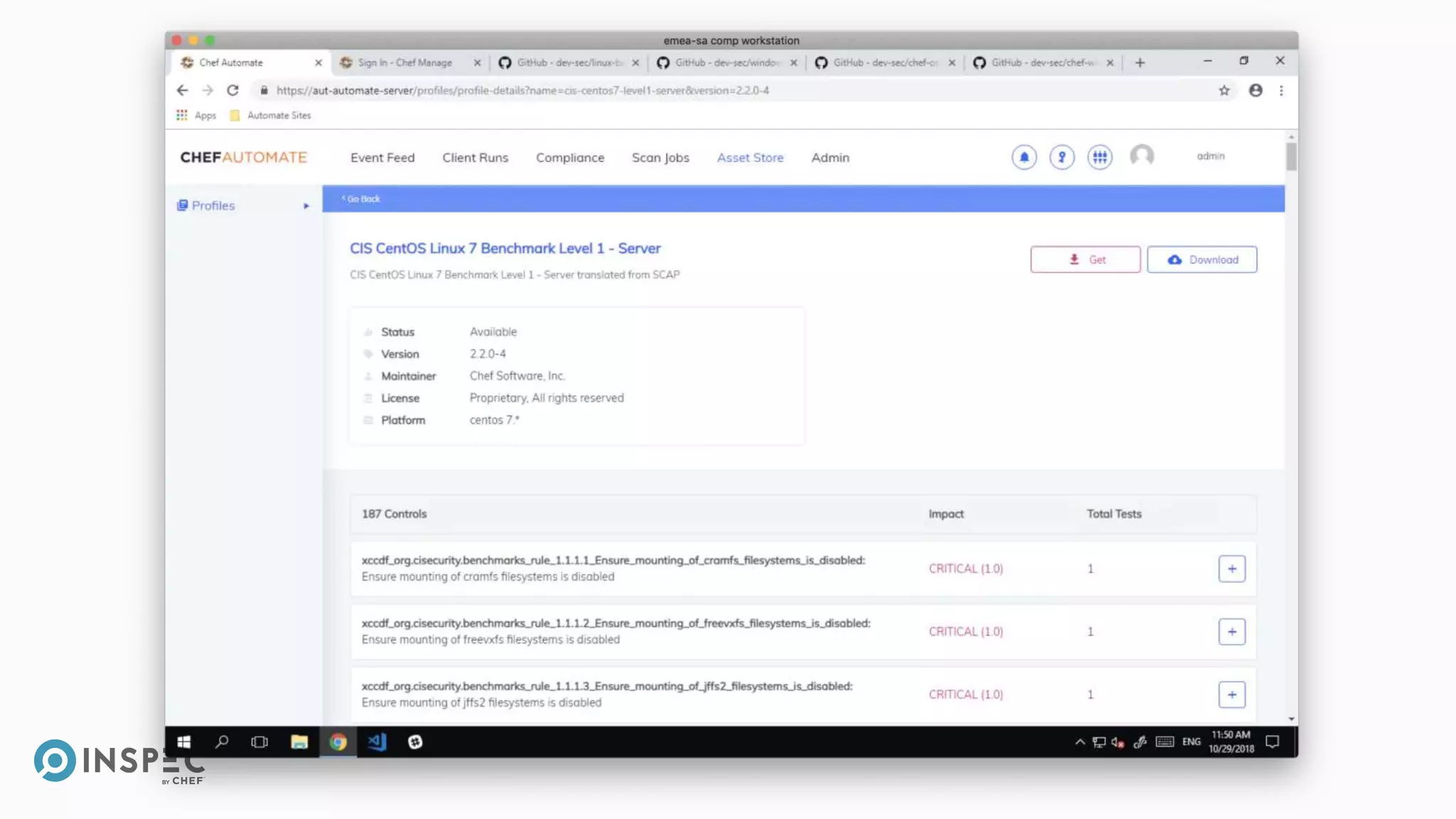
Task: Expand the freevxfs filesystems control row
Action: click(1231, 631)
